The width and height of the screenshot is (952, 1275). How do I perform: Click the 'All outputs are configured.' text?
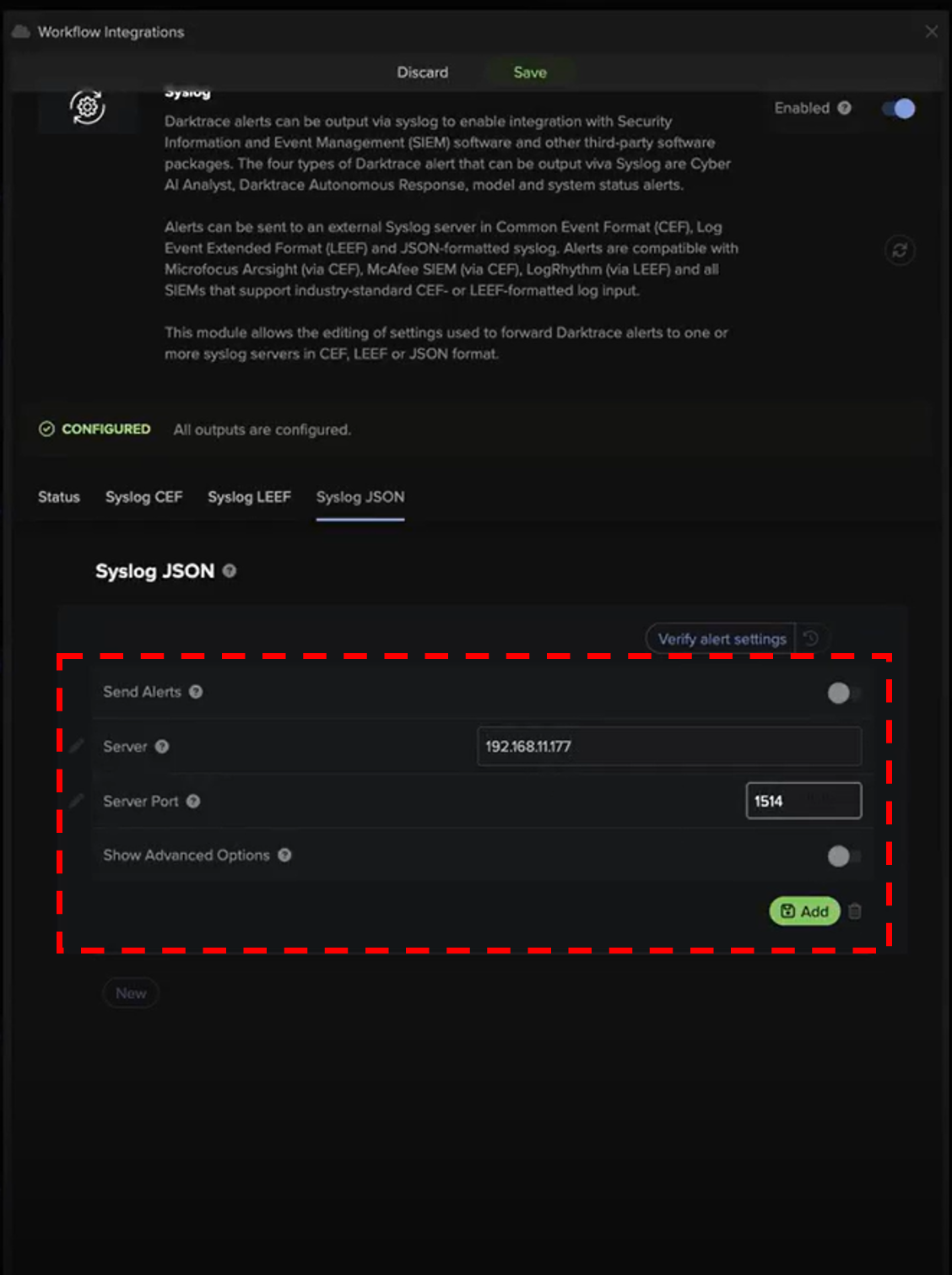pos(262,430)
